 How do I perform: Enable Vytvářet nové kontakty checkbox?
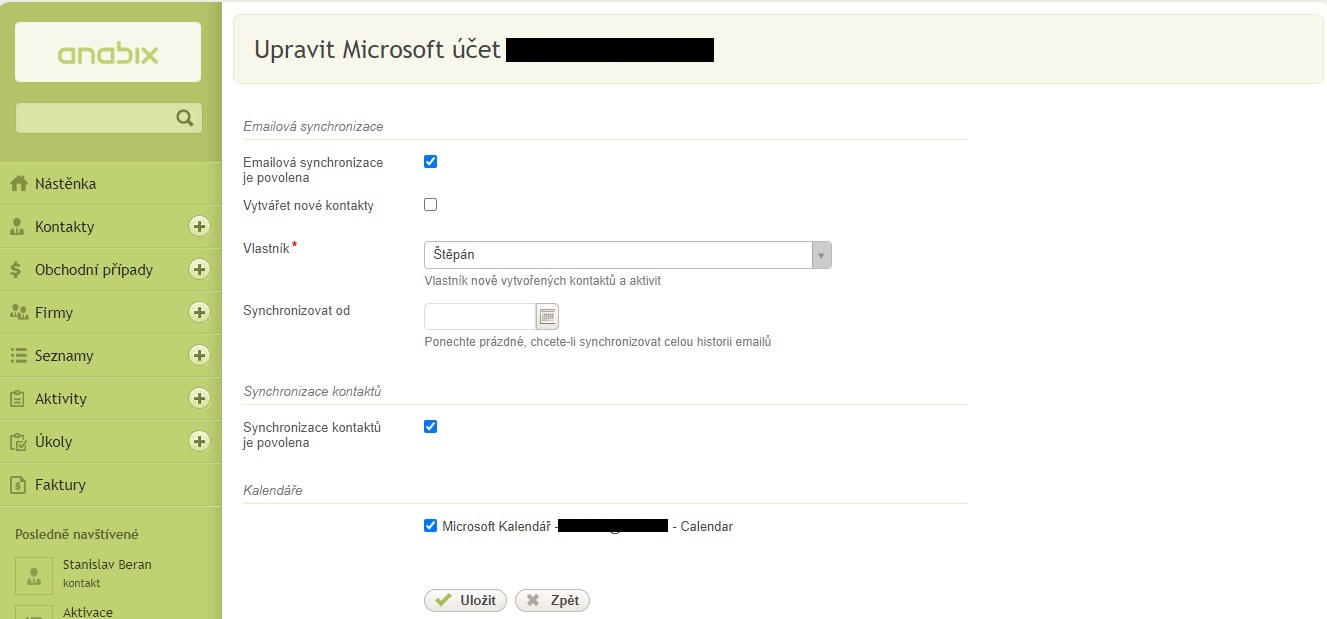click(x=431, y=205)
